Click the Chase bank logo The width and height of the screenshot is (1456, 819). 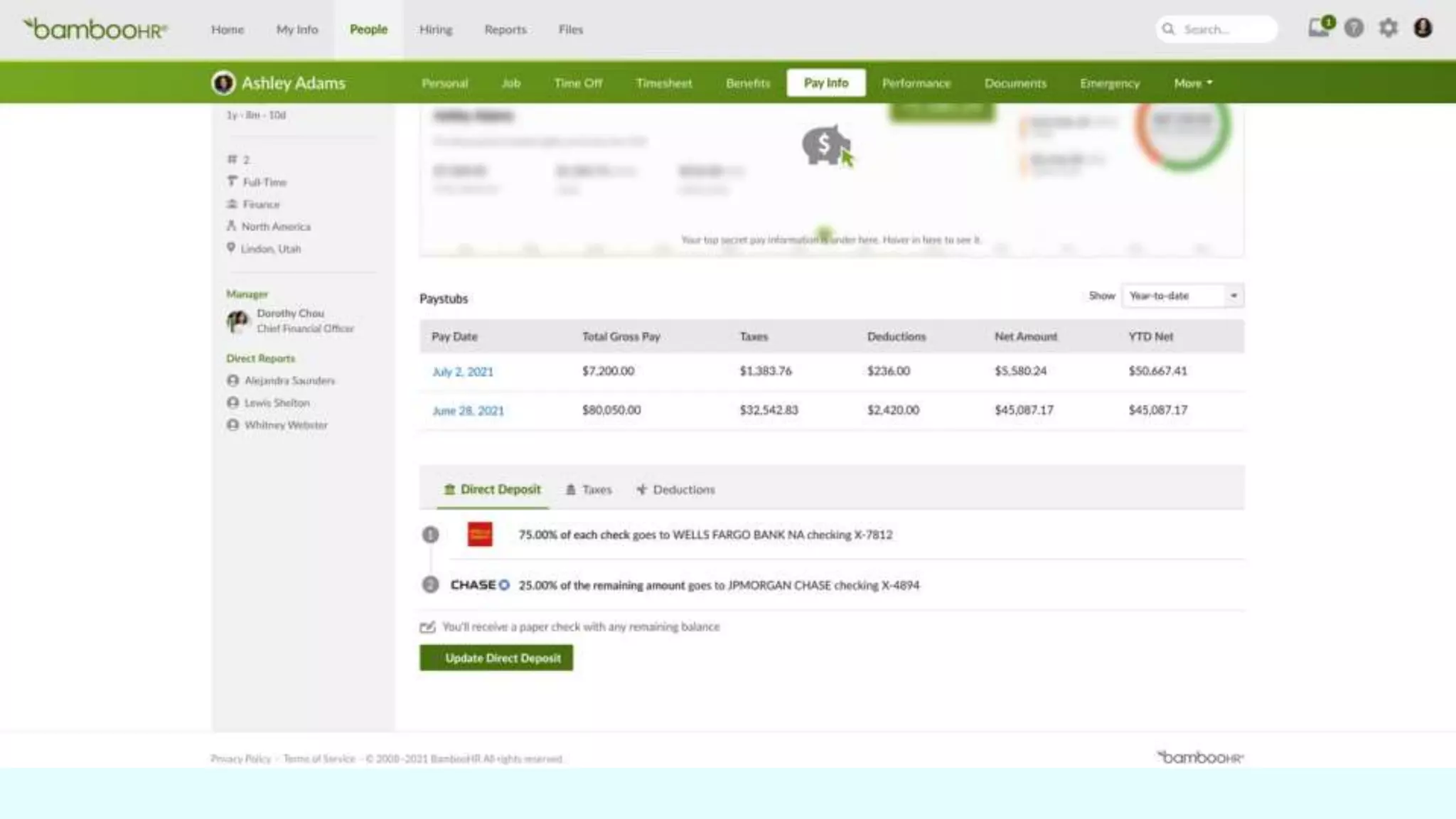pyautogui.click(x=480, y=585)
